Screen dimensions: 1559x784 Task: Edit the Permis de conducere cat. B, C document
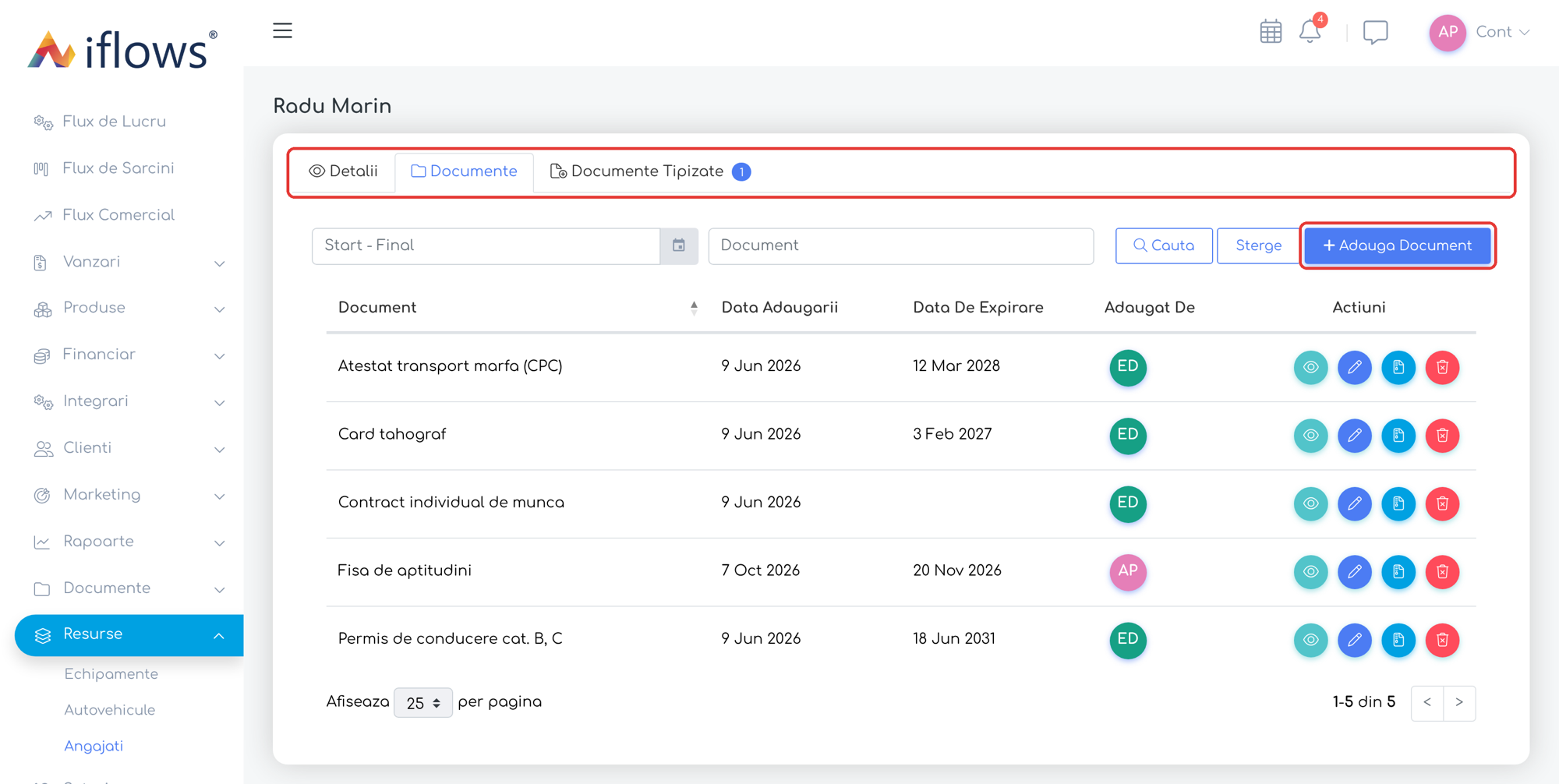pos(1355,640)
